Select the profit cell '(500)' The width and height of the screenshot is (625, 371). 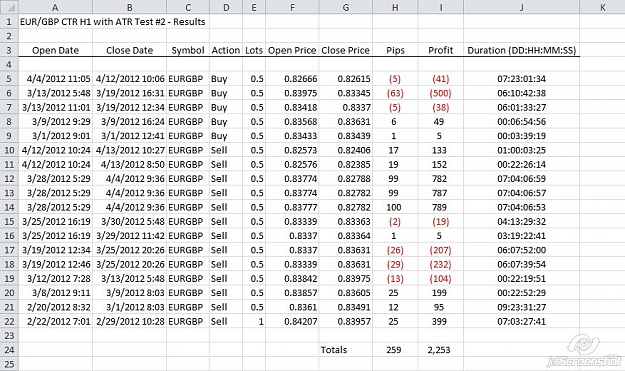(x=440, y=93)
